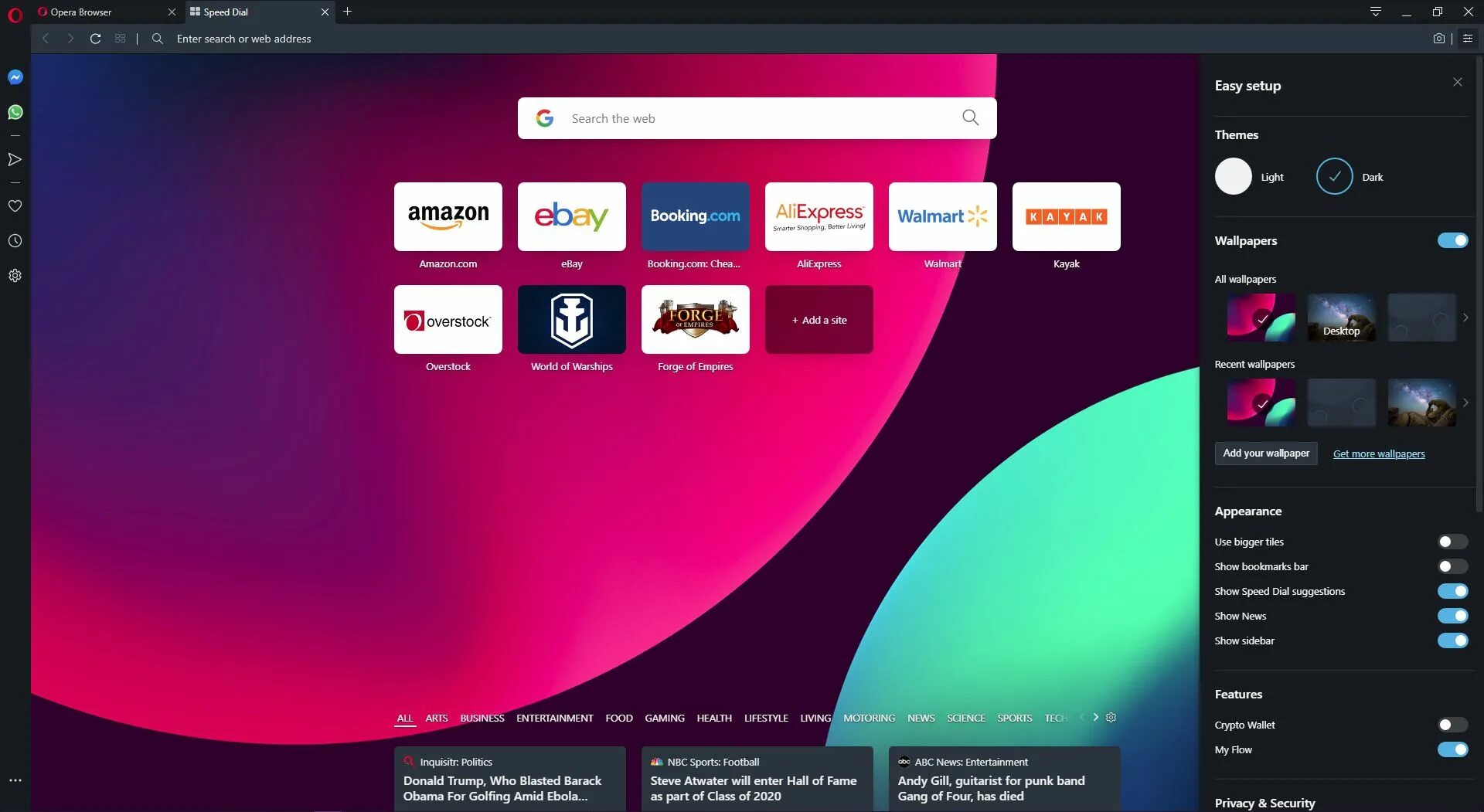Show next news categories with right chevron

pyautogui.click(x=1095, y=718)
